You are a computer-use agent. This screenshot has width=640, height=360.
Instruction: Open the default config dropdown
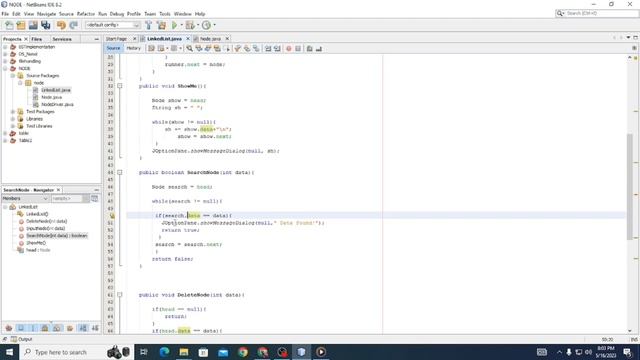tap(113, 25)
